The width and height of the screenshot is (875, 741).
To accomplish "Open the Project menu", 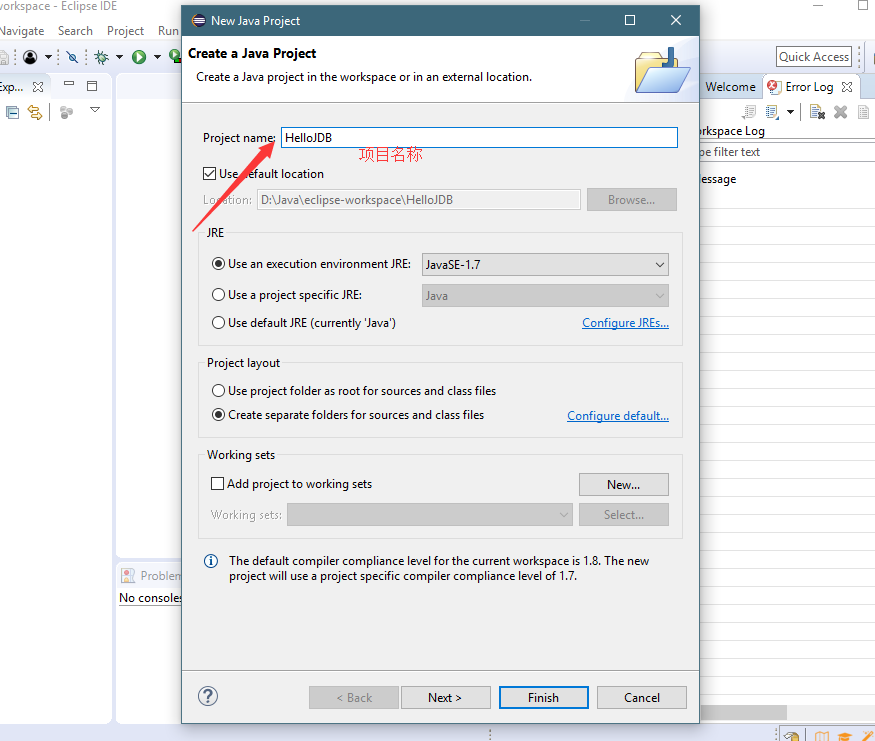I will coord(126,31).
